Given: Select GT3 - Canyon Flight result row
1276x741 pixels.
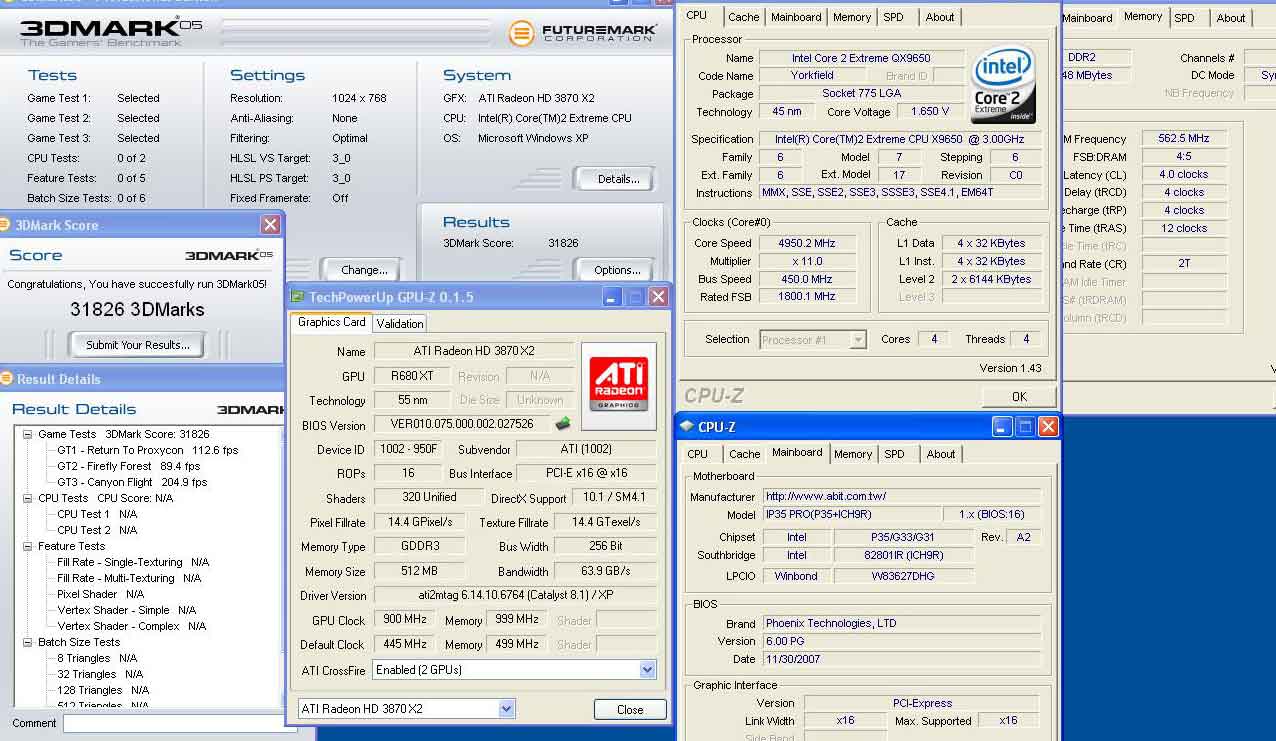Looking at the screenshot, I should tap(132, 482).
